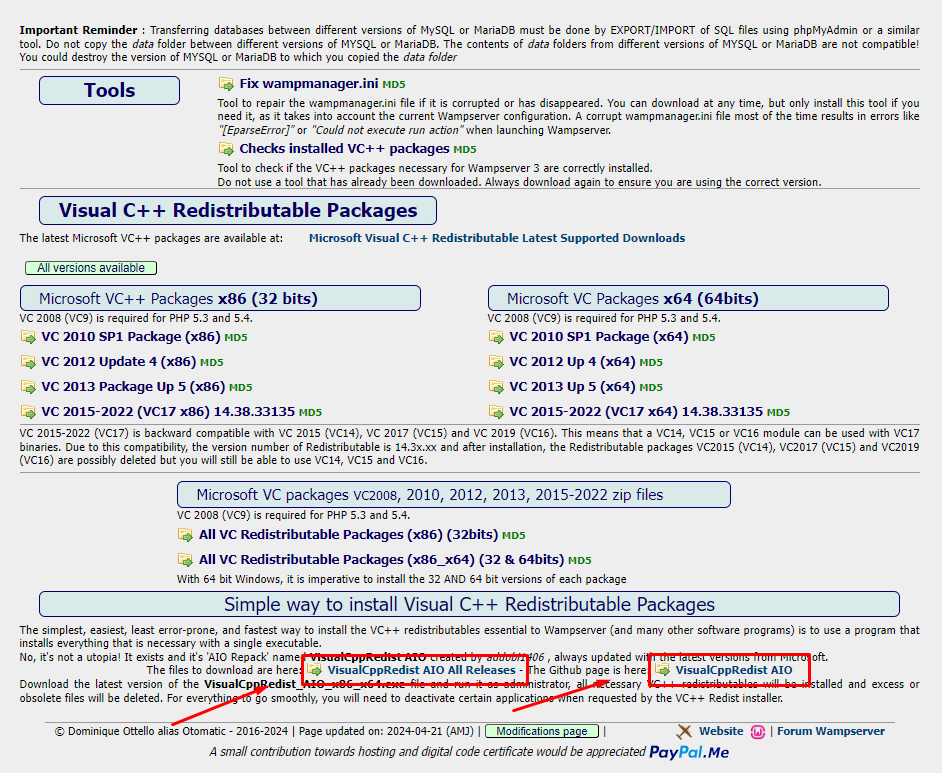Click download icon beside Checks installed VC++ packages
This screenshot has height=773, width=942.
click(x=227, y=149)
